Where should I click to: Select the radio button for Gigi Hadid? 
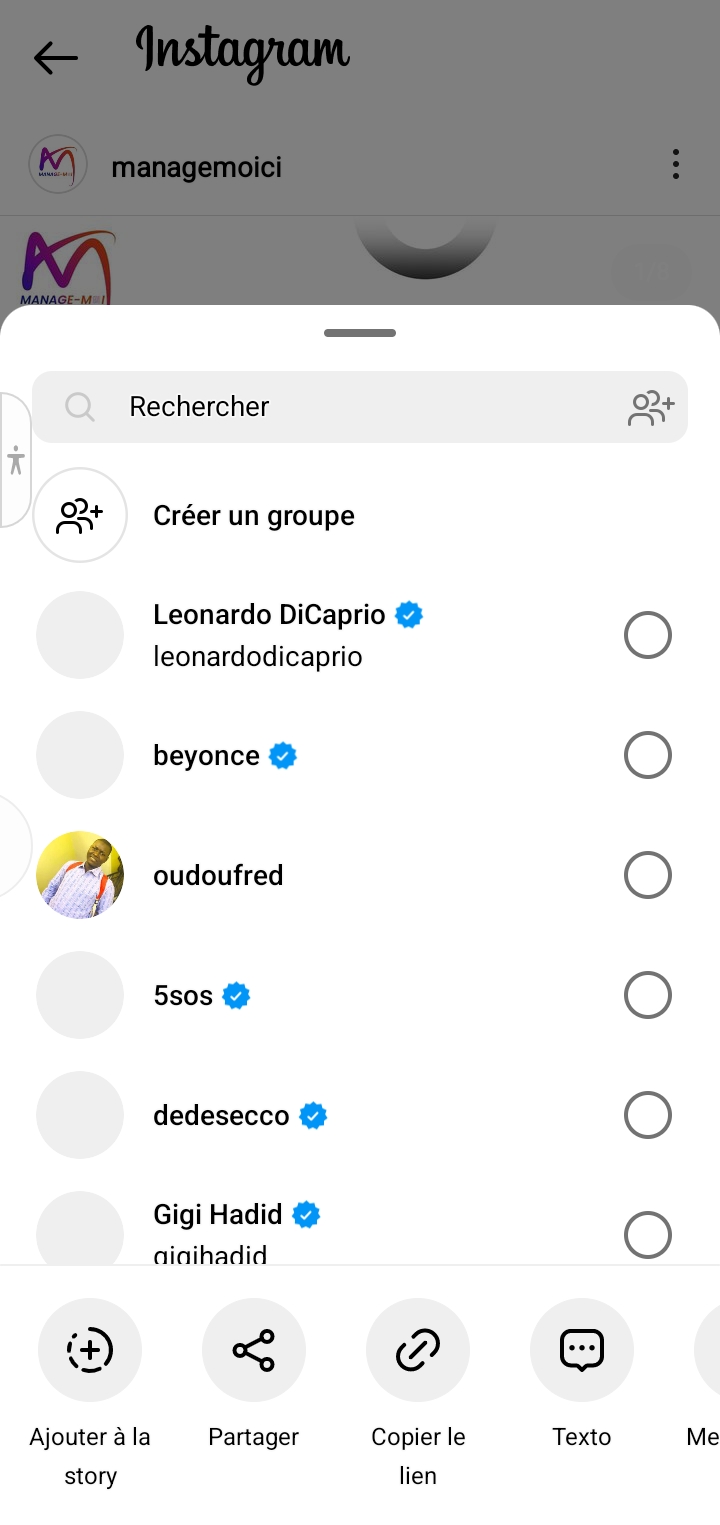pos(647,1235)
